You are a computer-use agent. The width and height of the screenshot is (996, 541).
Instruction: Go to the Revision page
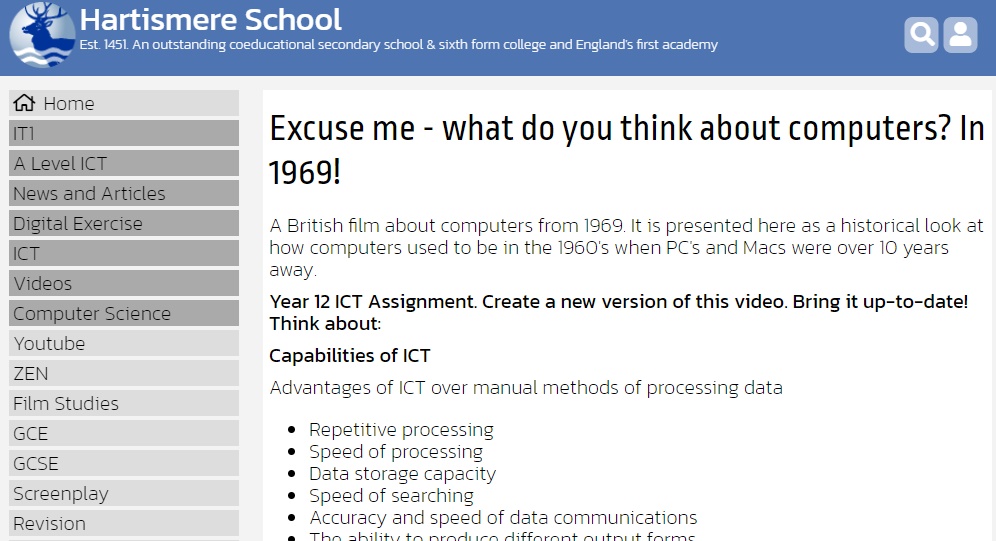(x=124, y=523)
